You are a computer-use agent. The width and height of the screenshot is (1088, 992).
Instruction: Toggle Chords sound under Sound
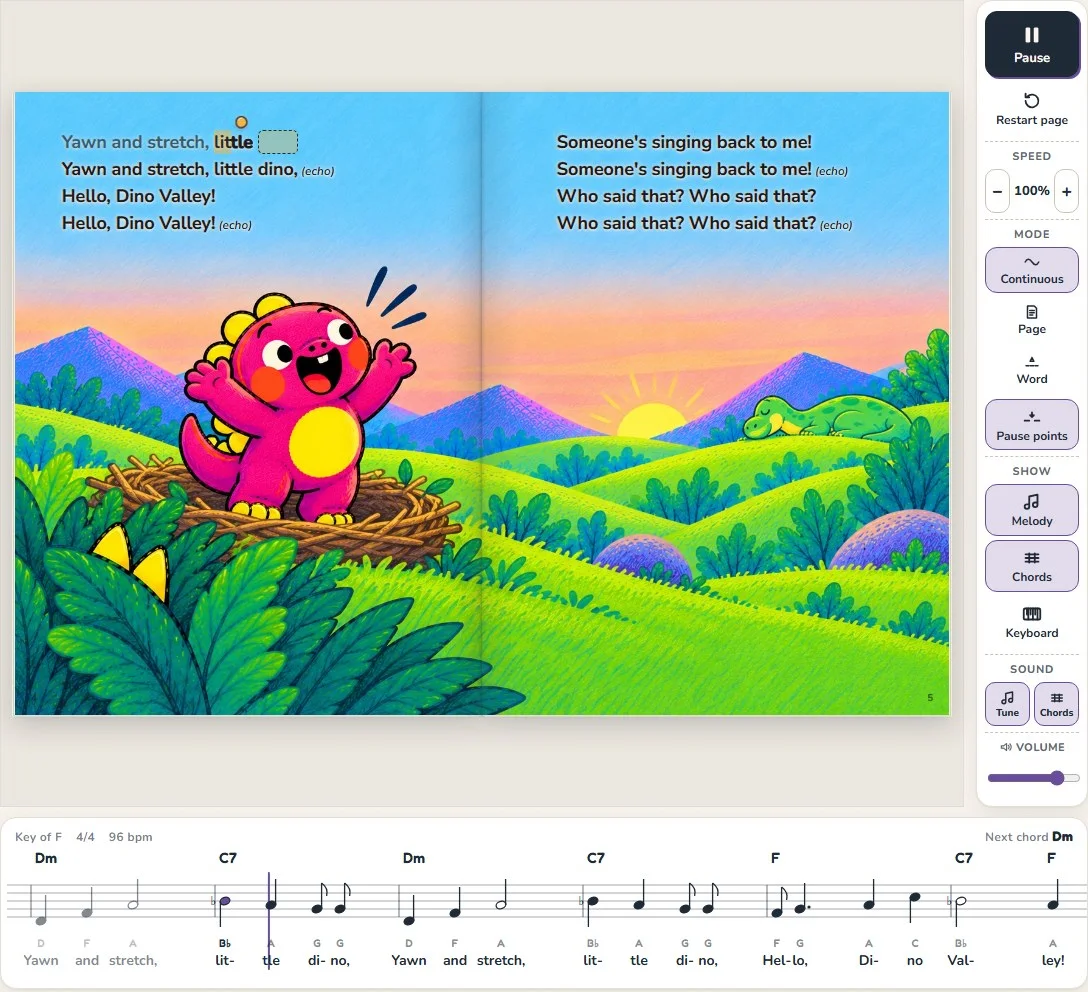[x=1056, y=704]
